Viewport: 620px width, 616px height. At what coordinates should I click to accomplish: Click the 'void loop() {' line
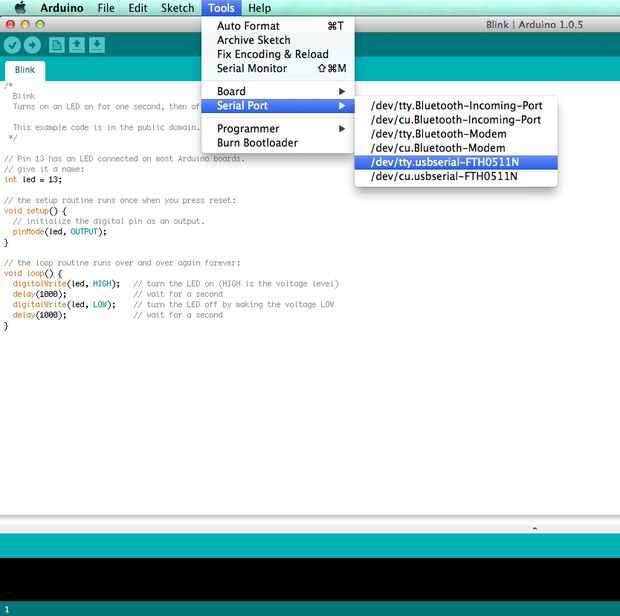(x=33, y=273)
